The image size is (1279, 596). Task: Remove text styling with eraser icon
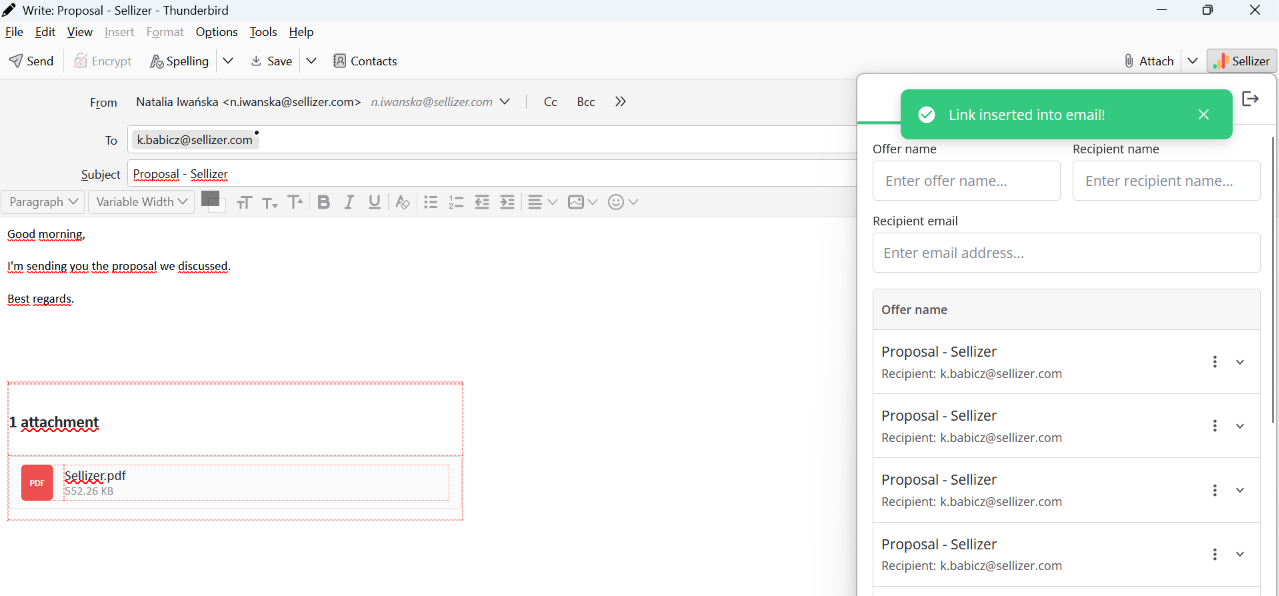pos(402,202)
